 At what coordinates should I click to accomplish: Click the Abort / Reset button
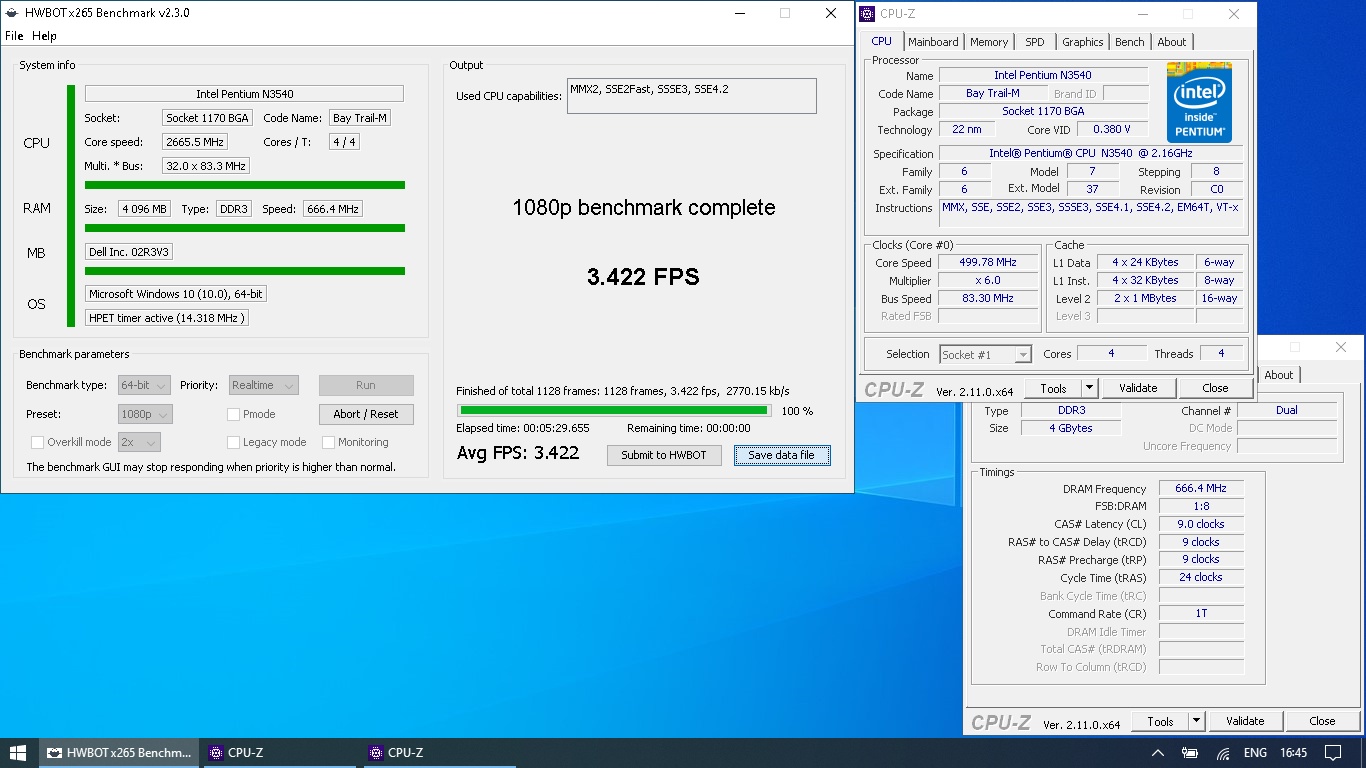366,414
